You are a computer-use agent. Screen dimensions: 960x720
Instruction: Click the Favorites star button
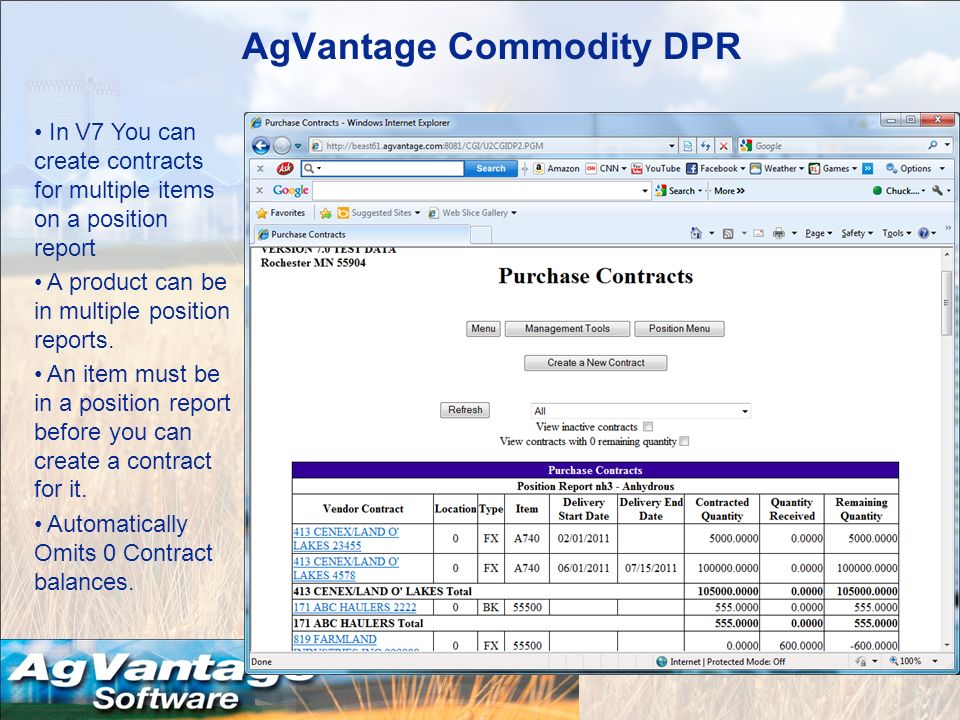point(280,212)
